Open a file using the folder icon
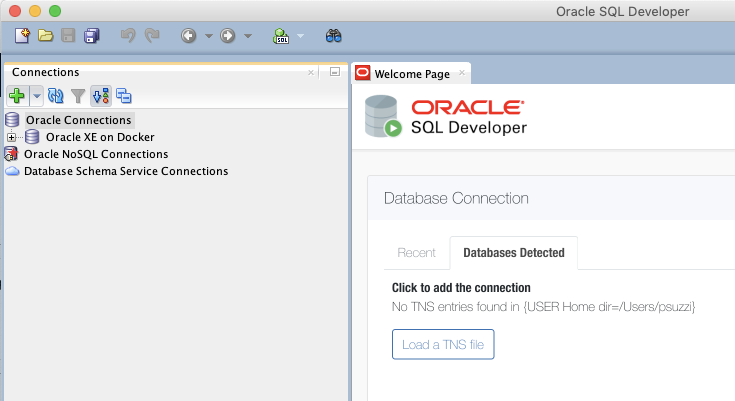Screen dimensions: 735x401 click(x=45, y=36)
